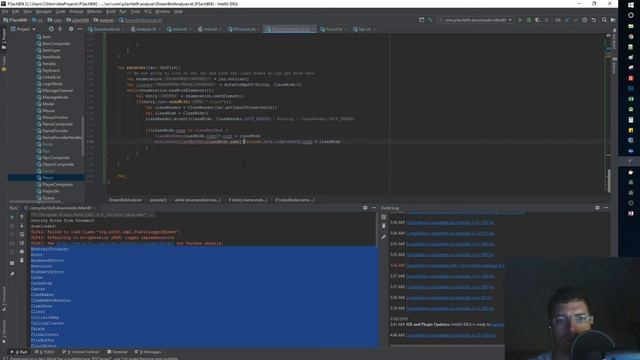The image size is (640, 360).
Task: Select MessageChannel in the Project tree
Action: click(58, 91)
